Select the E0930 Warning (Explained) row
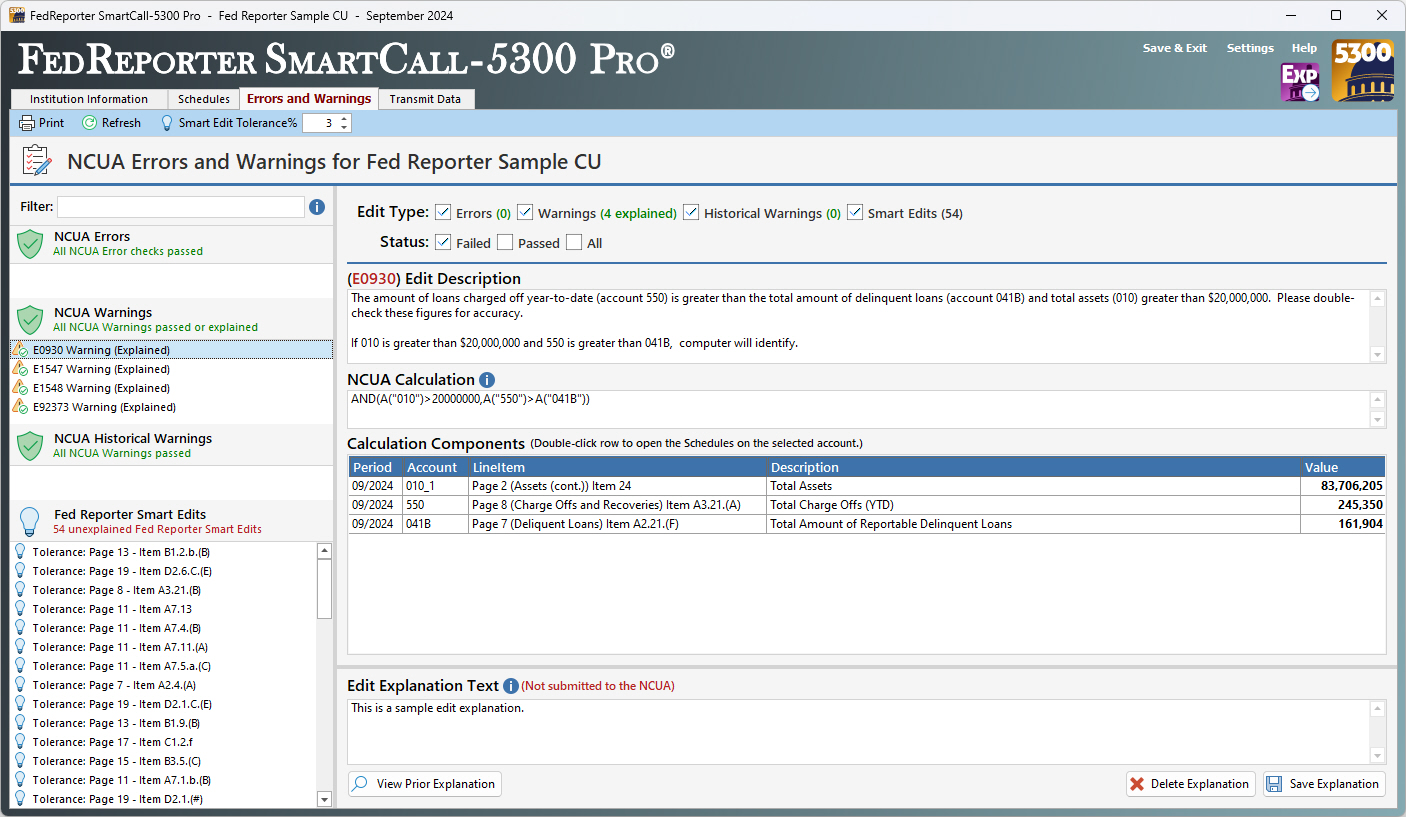This screenshot has width=1406, height=817. pyautogui.click(x=171, y=350)
